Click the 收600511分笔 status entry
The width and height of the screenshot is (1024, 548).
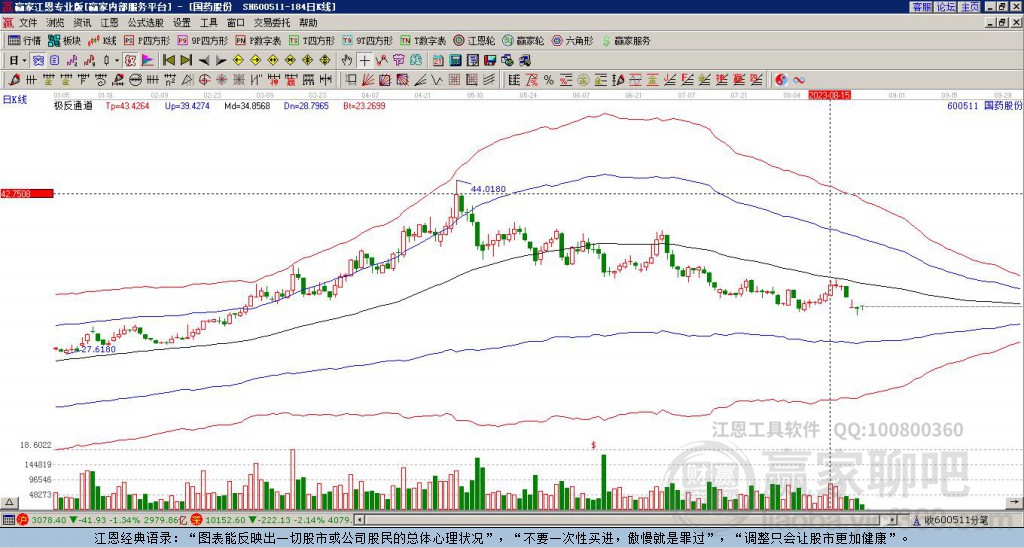[956, 520]
